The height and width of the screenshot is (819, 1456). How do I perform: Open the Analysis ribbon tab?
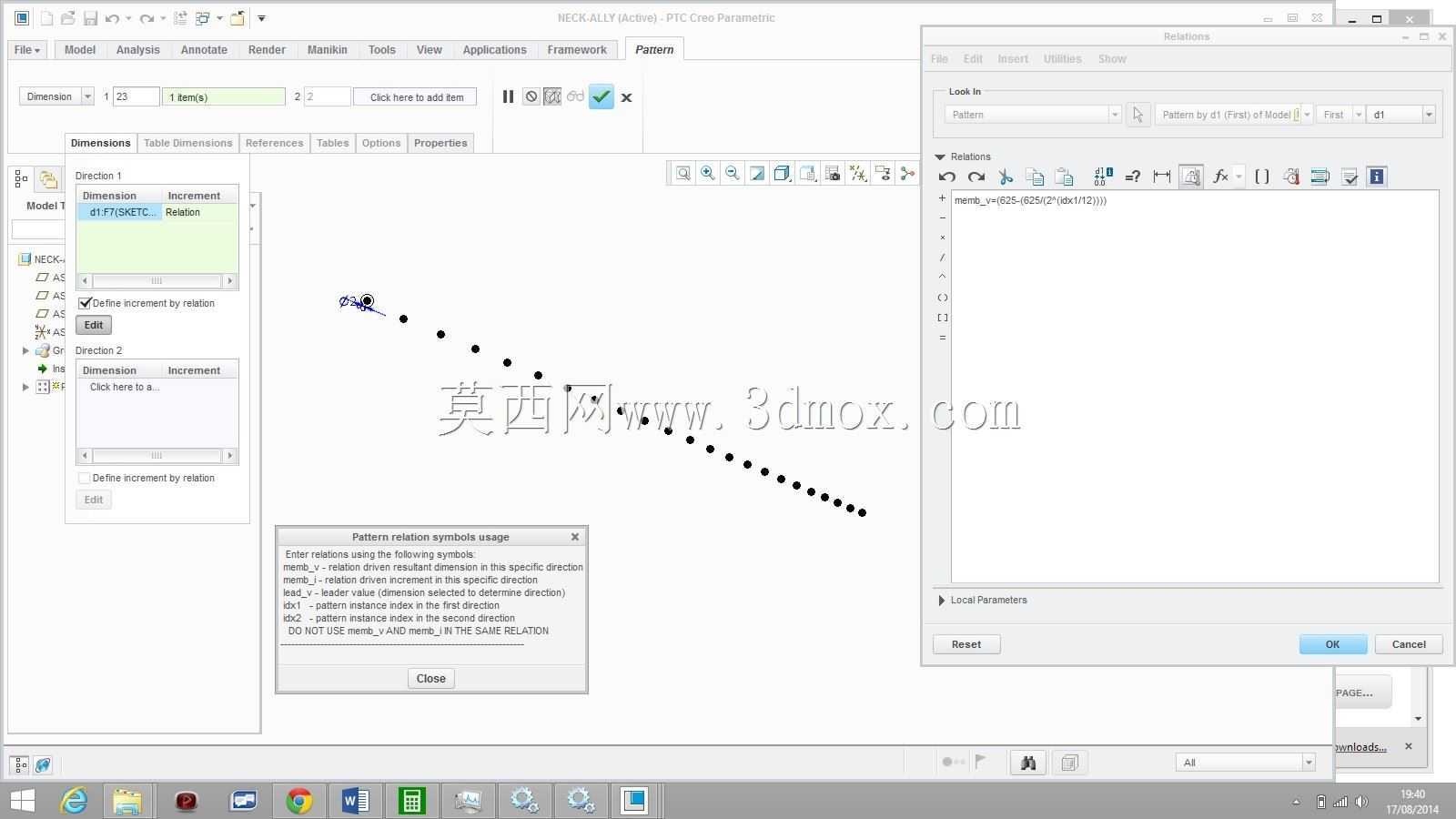pyautogui.click(x=138, y=50)
